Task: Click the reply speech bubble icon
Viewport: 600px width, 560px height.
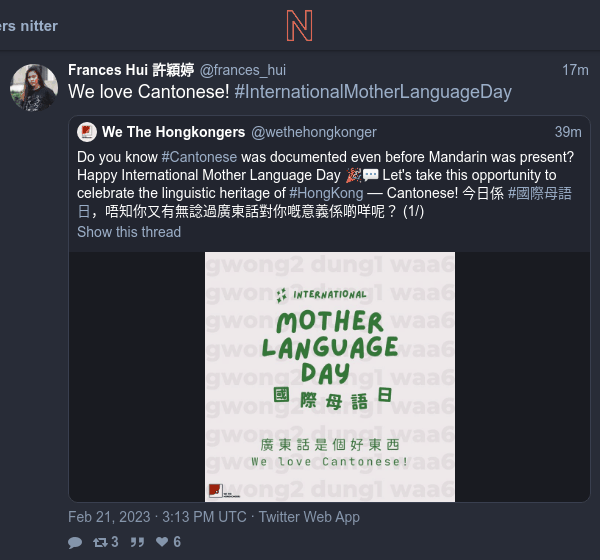Action: (x=75, y=542)
